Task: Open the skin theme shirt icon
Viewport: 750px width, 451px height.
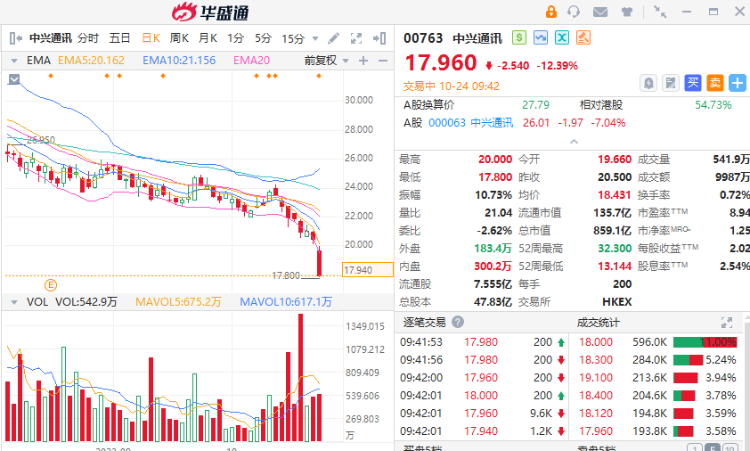Action: pyautogui.click(x=627, y=12)
